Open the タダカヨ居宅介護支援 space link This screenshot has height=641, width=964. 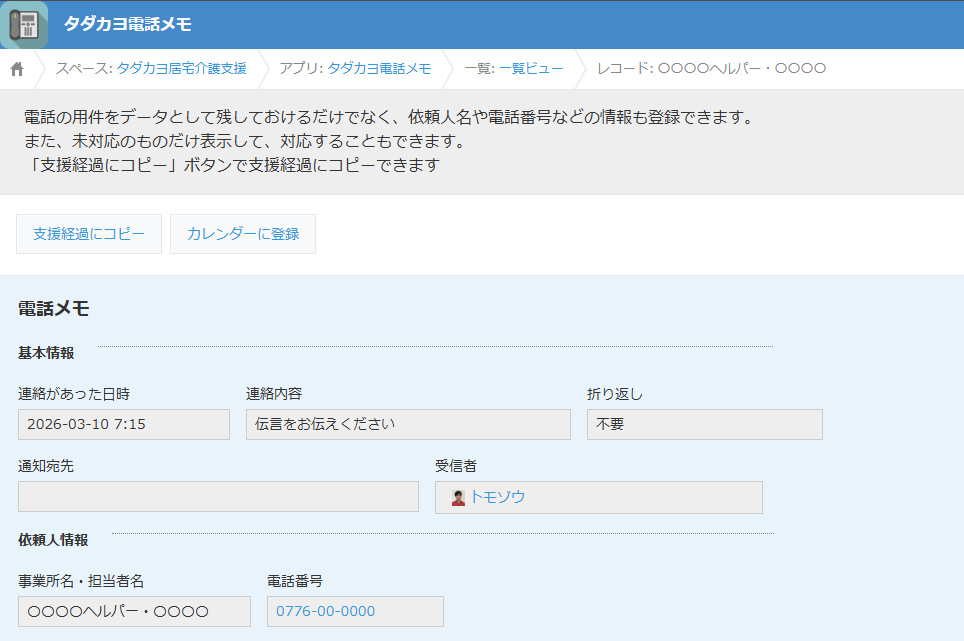point(181,69)
